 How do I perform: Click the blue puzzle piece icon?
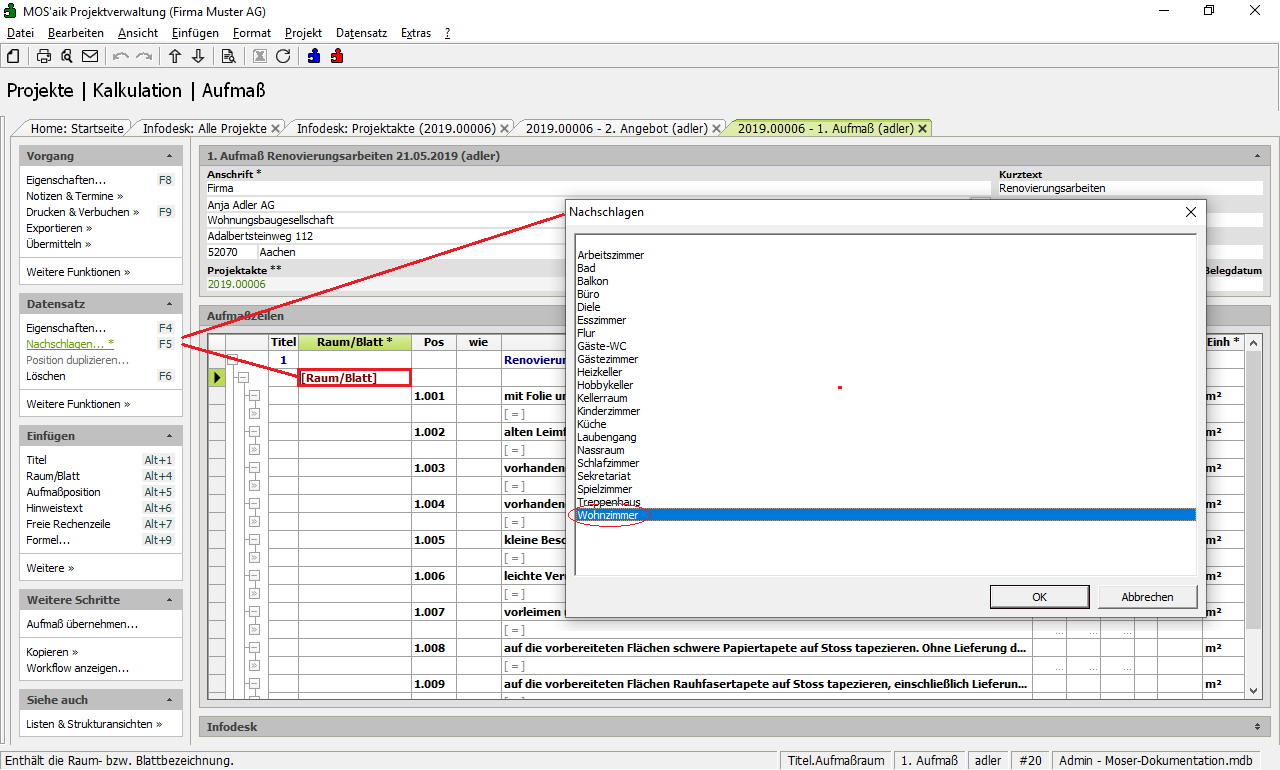pos(314,56)
